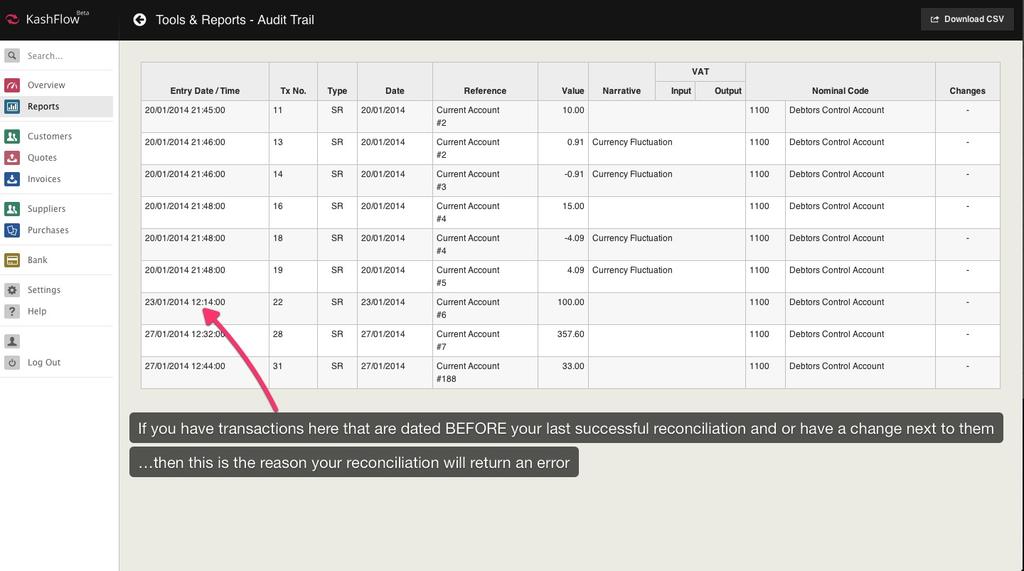Select the Customers sidebar icon
This screenshot has width=1024, height=571.
coord(12,136)
